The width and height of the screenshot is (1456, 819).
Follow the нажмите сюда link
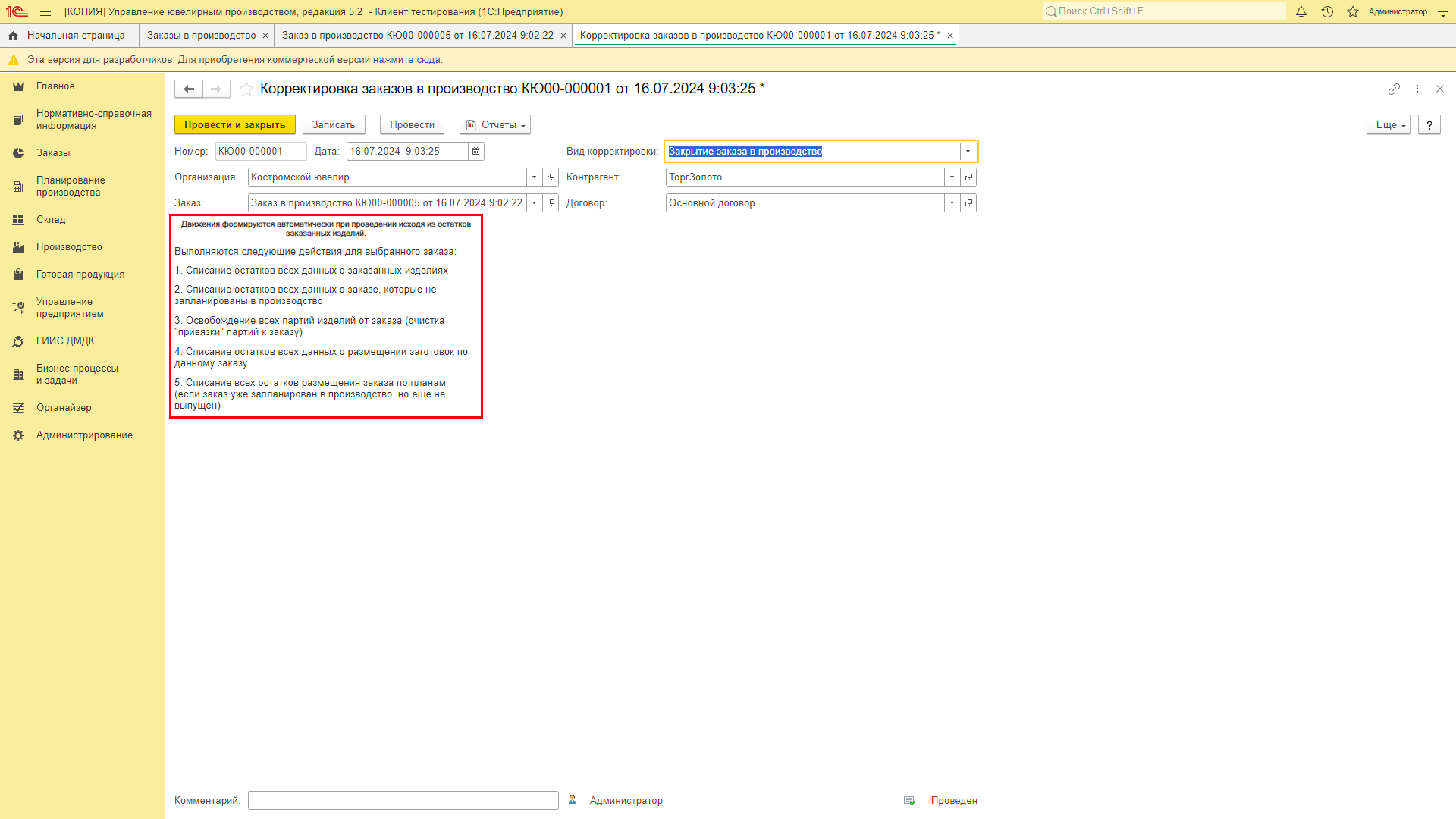[406, 60]
